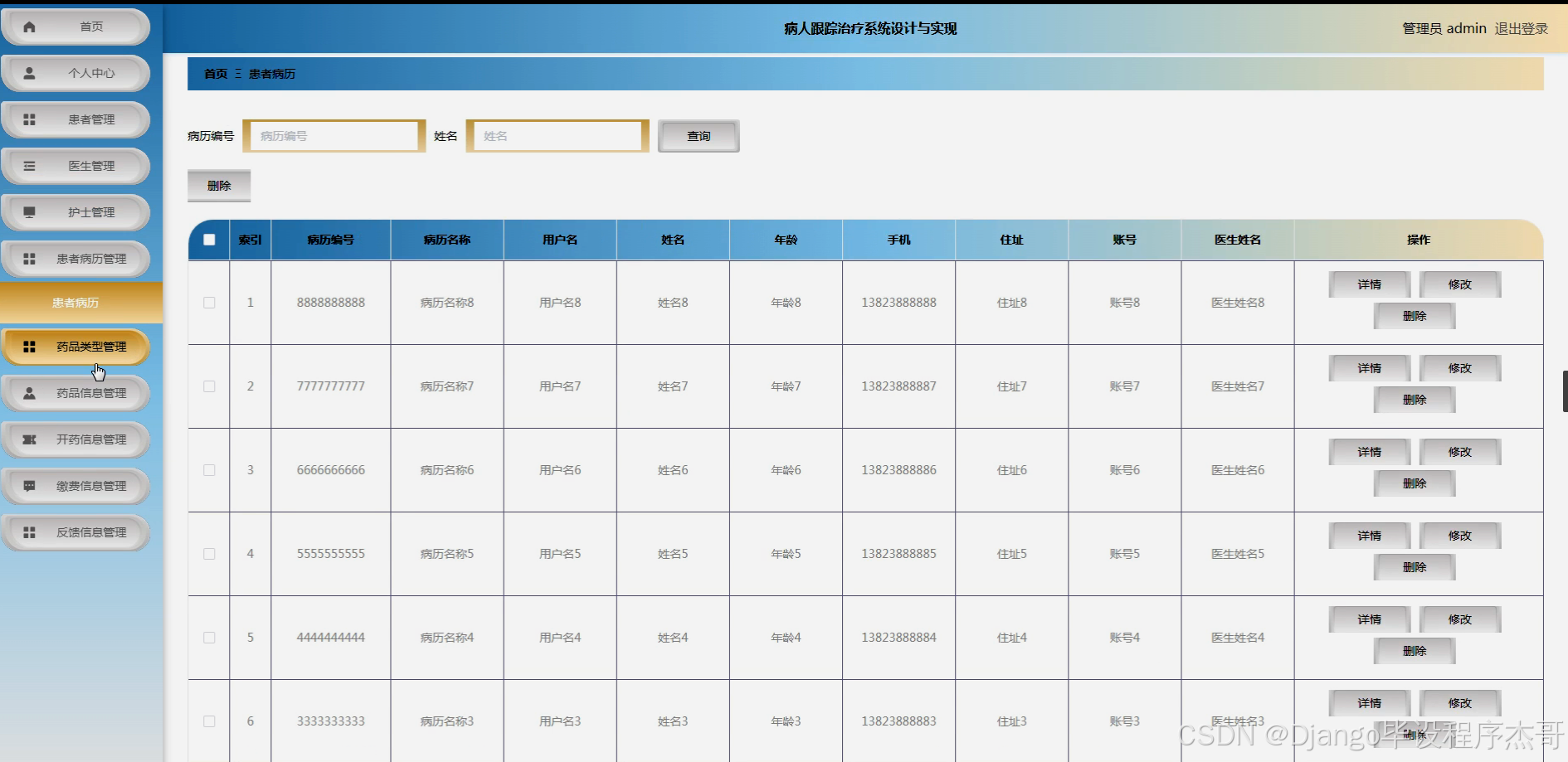Expand the 患者管理 menu label
The height and width of the screenshot is (762, 1568).
(91, 119)
